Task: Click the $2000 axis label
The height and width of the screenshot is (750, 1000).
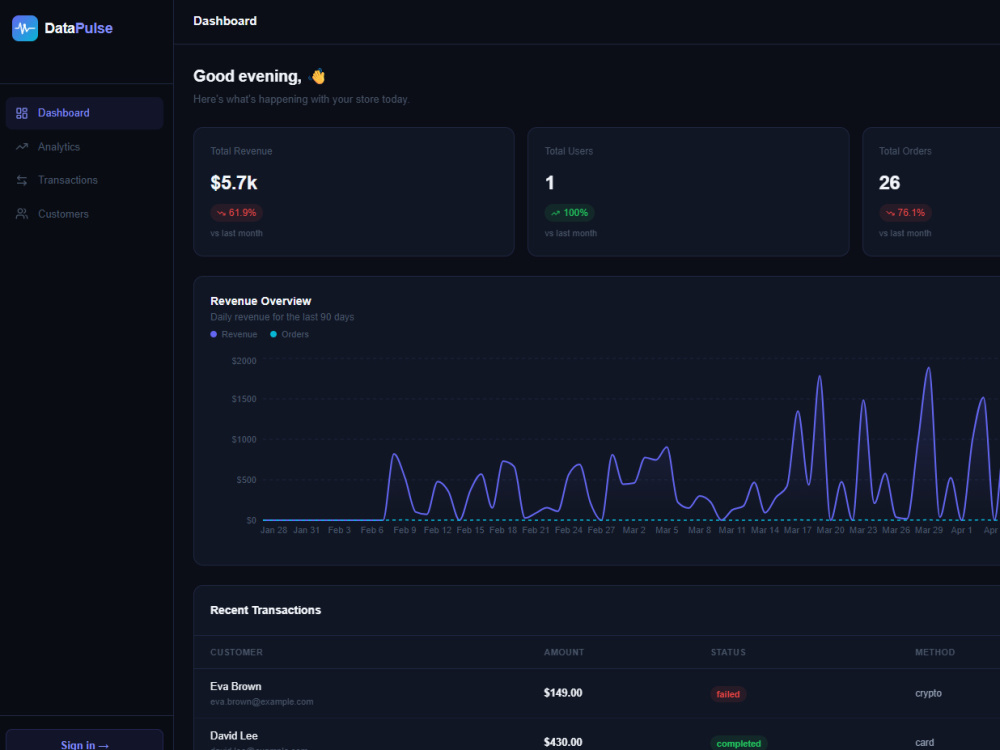Action: pyautogui.click(x=244, y=361)
